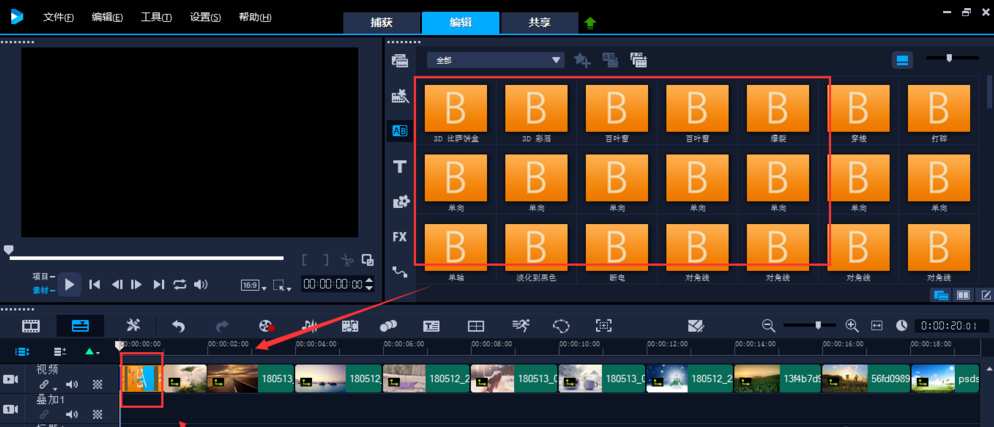Image resolution: width=994 pixels, height=427 pixels.
Task: Mute the video track audio
Action: tap(72, 385)
